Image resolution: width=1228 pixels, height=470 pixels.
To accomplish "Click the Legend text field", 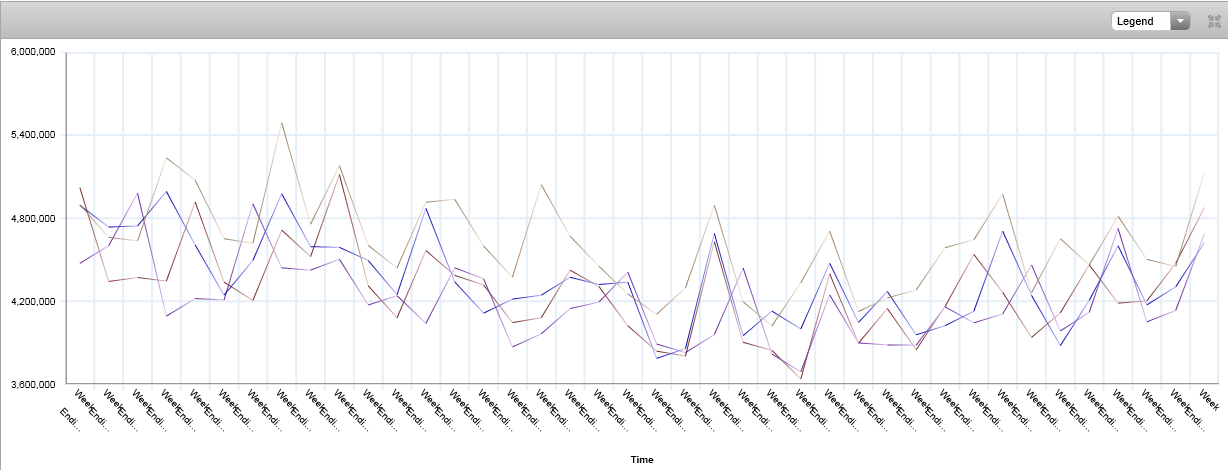I will point(1140,21).
